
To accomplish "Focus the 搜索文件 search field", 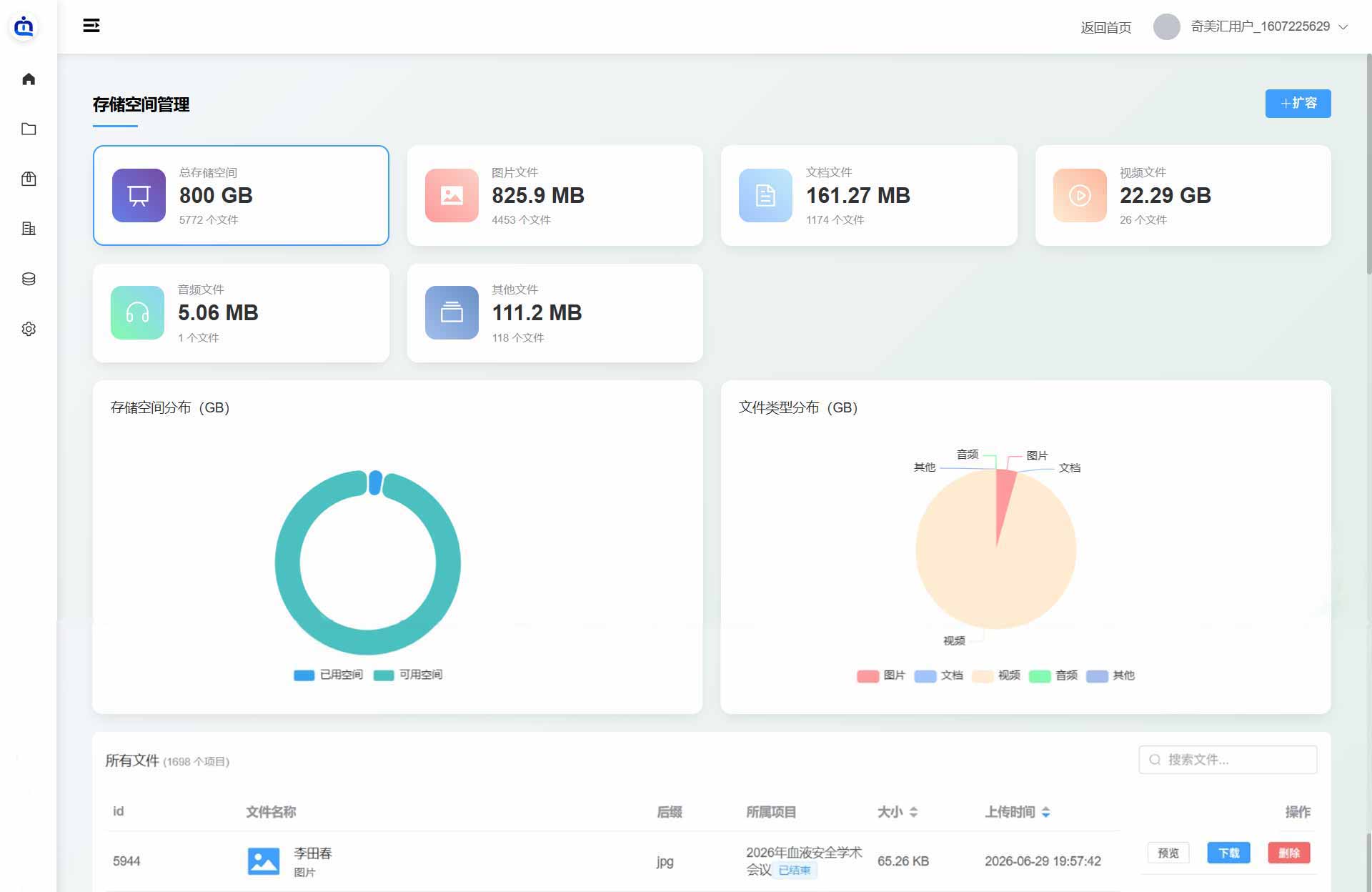I will click(x=1228, y=760).
